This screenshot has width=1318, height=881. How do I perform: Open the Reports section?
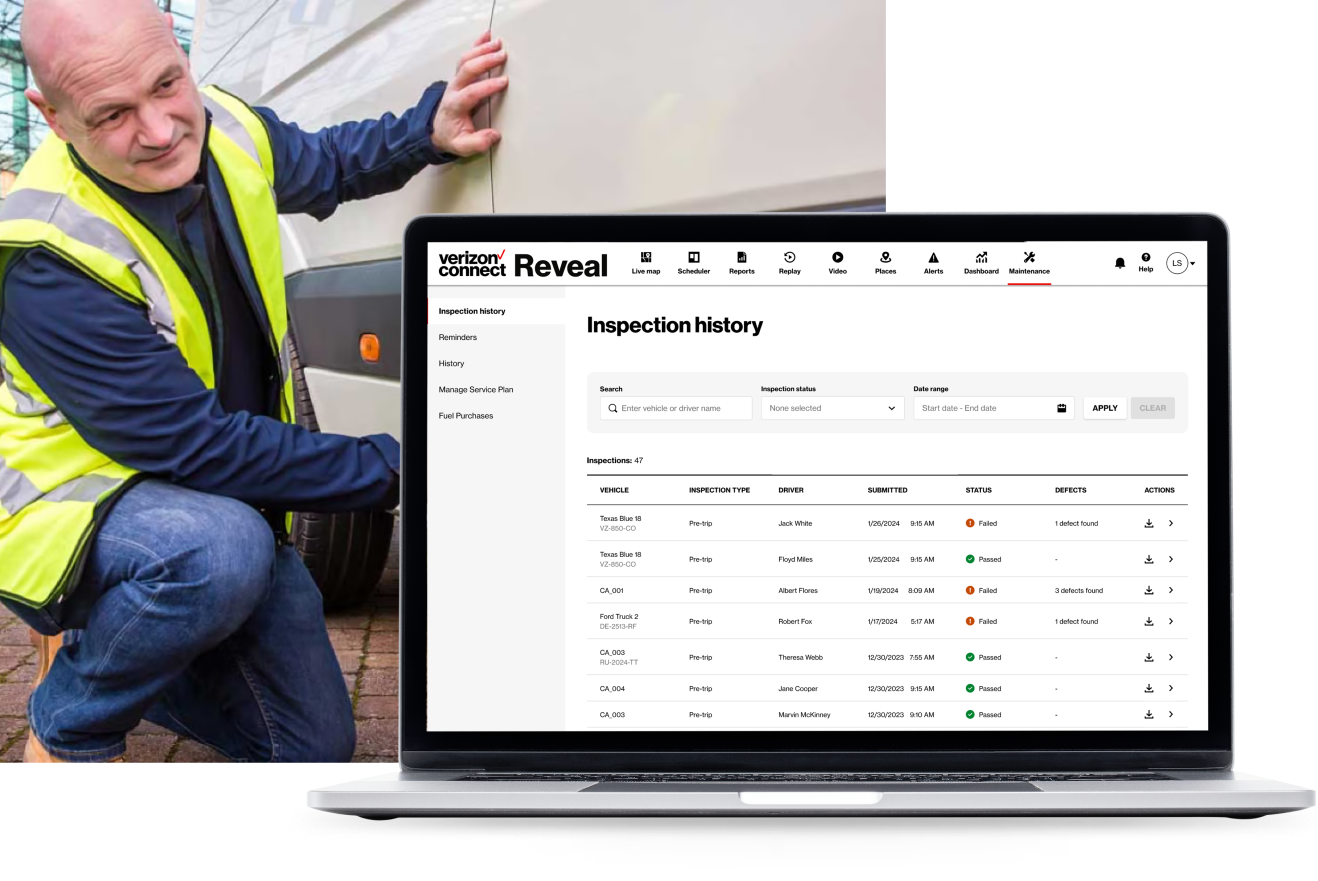tap(741, 262)
